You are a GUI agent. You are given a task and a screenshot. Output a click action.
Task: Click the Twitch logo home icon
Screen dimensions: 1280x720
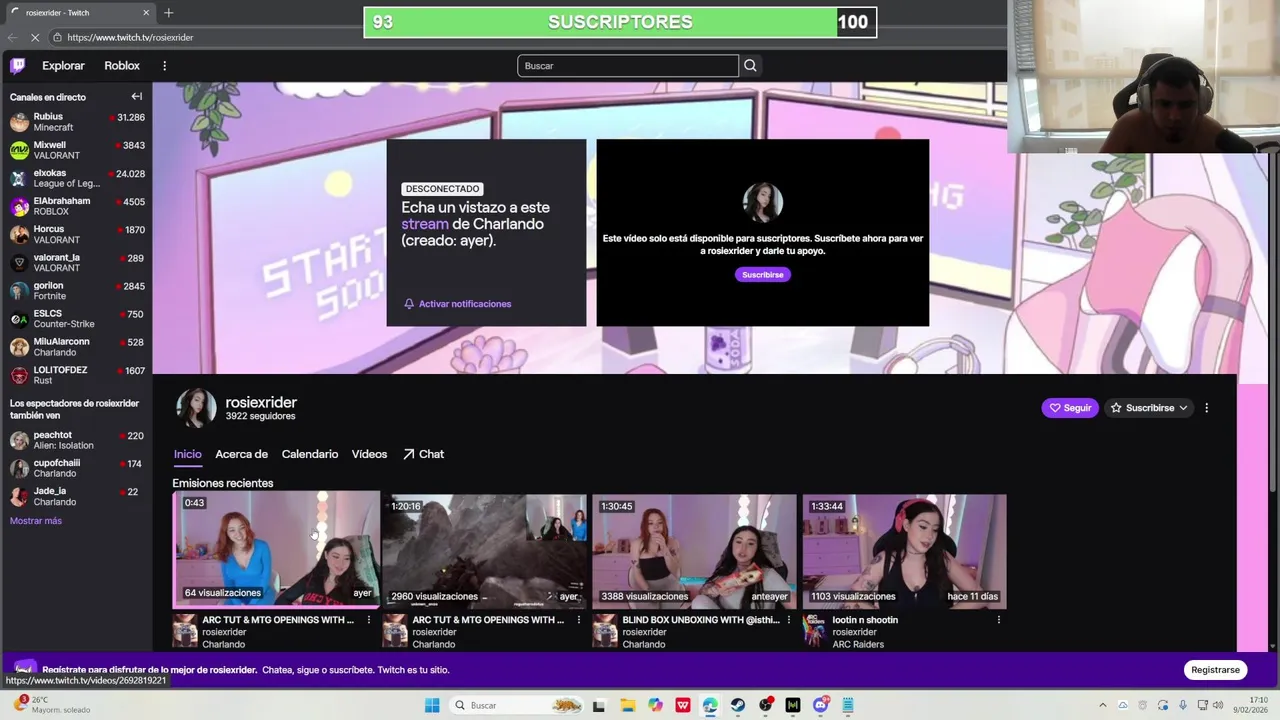point(18,66)
